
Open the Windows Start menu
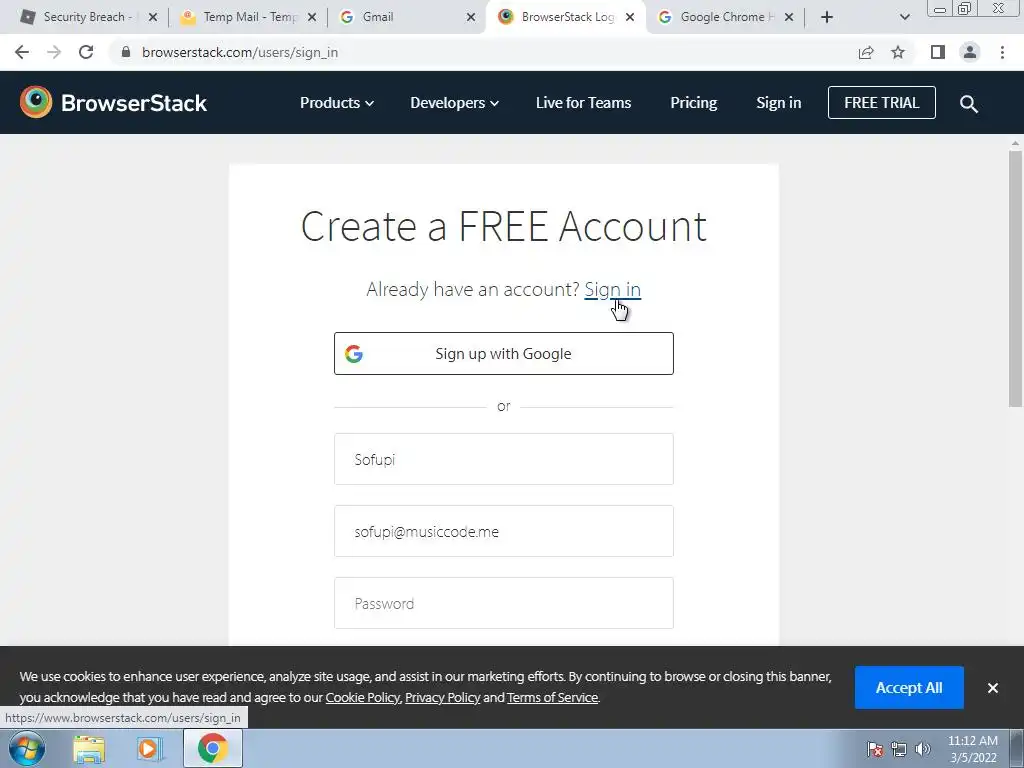click(x=27, y=748)
